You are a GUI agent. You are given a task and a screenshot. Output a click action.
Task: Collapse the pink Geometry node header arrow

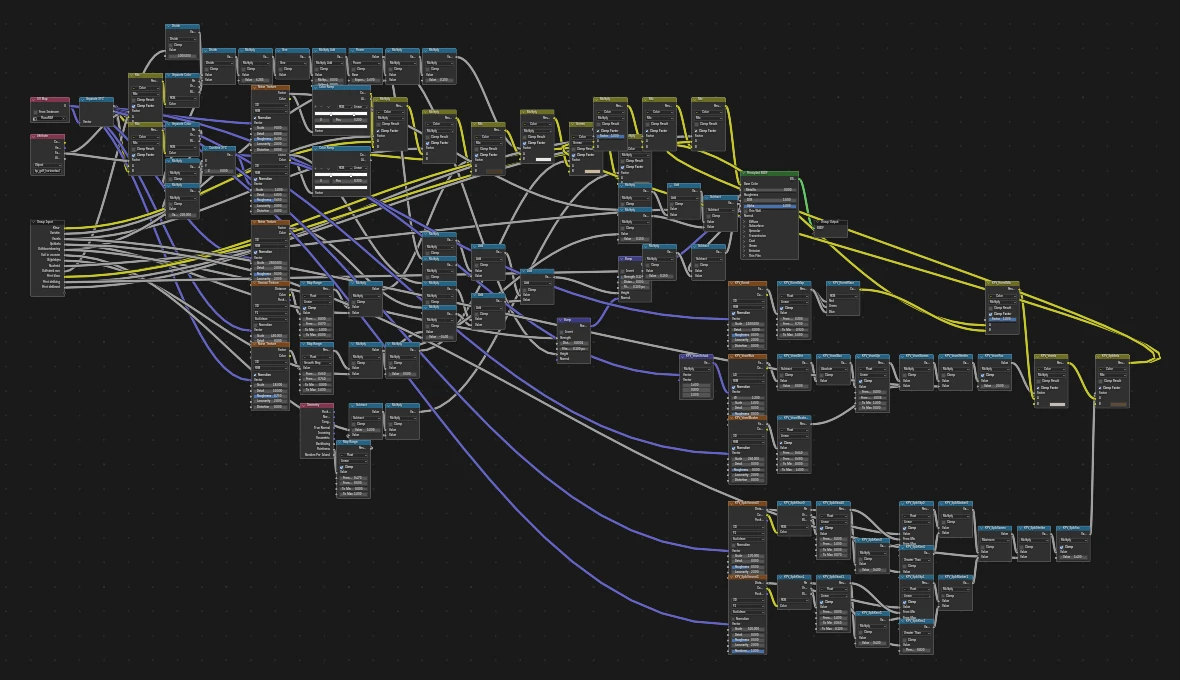tap(304, 405)
